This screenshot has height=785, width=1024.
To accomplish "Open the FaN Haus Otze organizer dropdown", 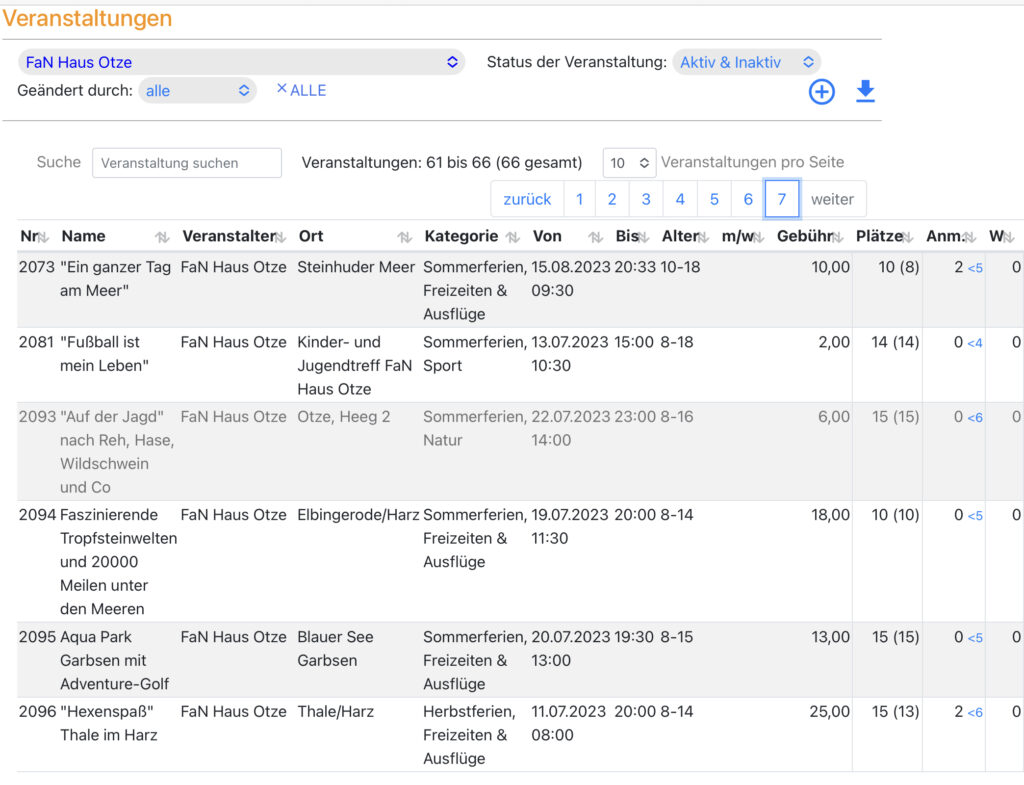I will point(241,62).
